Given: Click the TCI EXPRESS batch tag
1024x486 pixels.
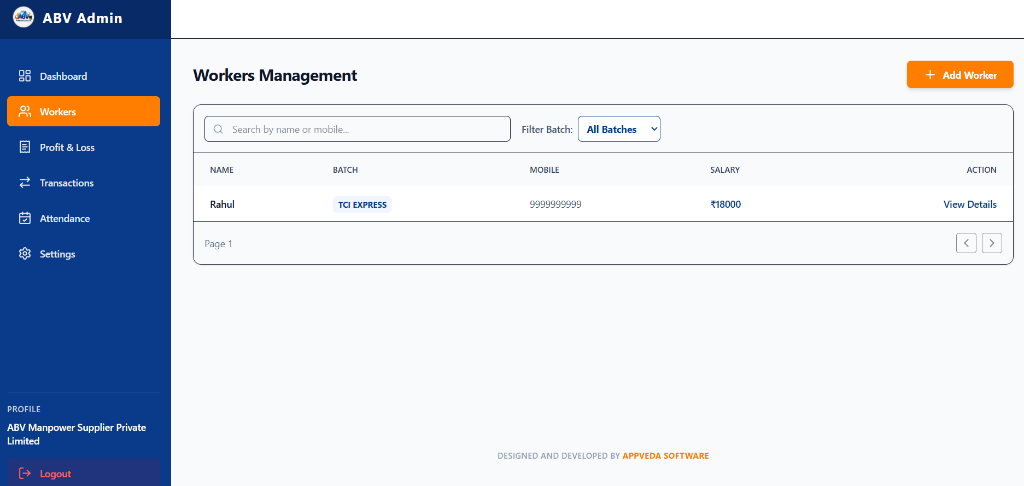Looking at the screenshot, I should [x=362, y=204].
